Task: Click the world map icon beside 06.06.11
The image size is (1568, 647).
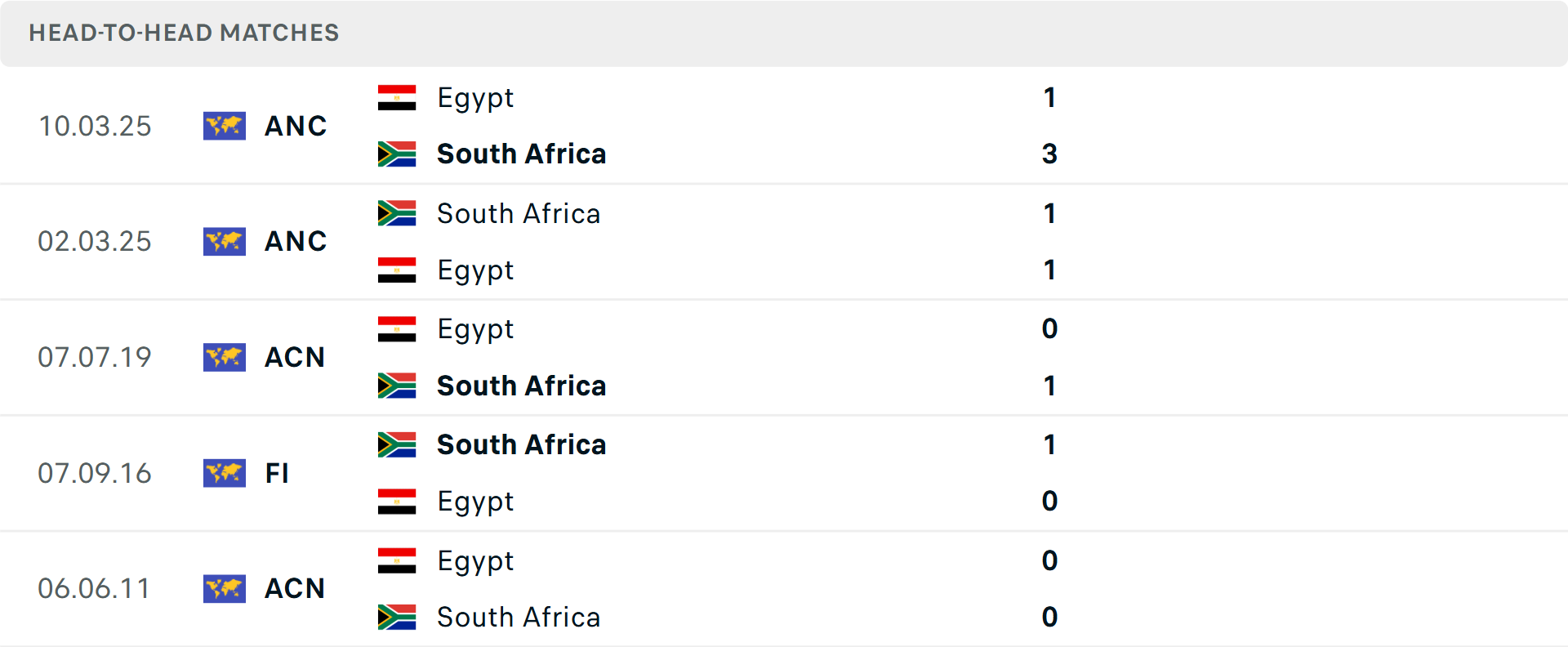Action: 225,588
